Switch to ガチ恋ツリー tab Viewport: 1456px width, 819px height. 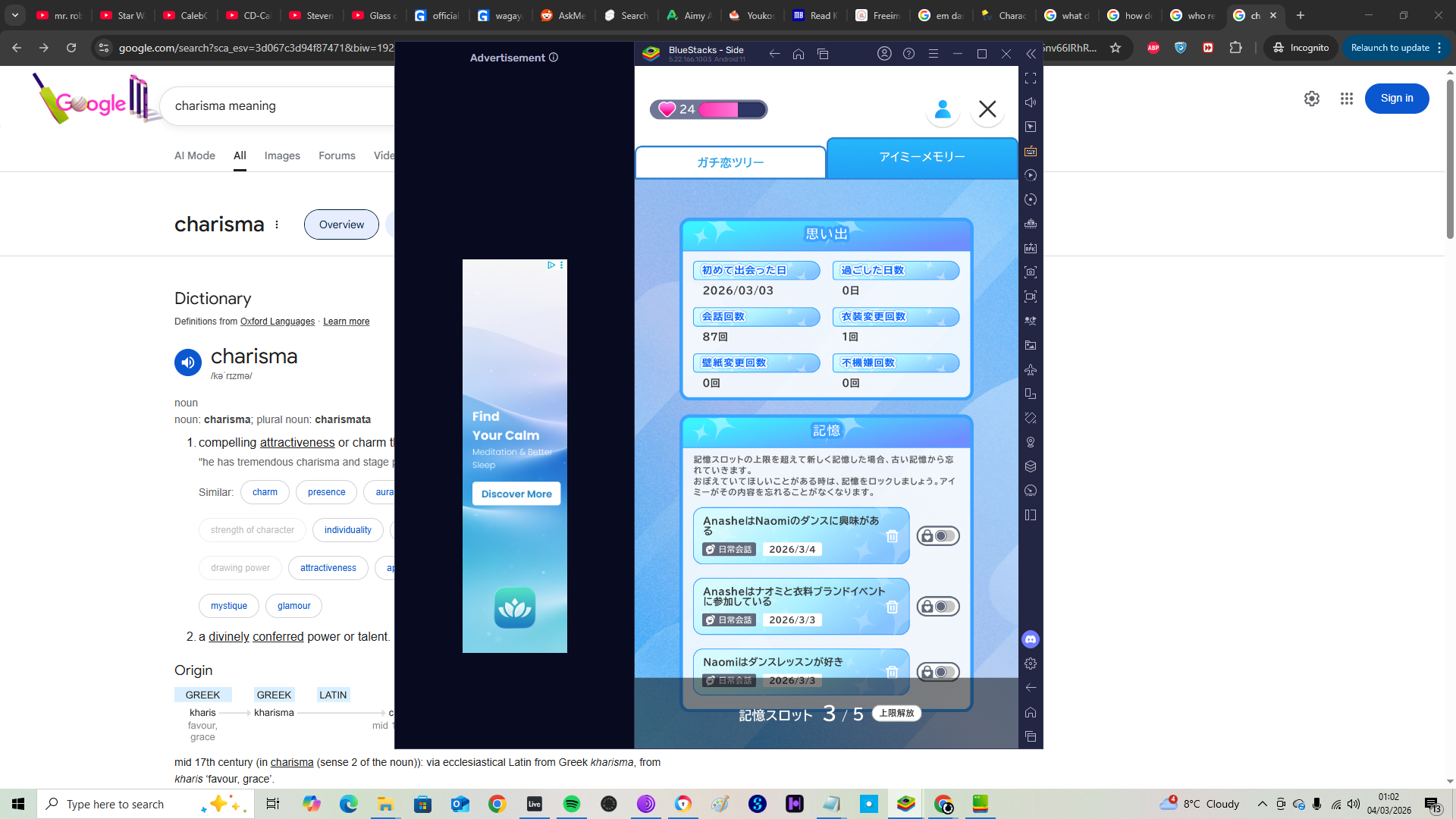pyautogui.click(x=730, y=162)
